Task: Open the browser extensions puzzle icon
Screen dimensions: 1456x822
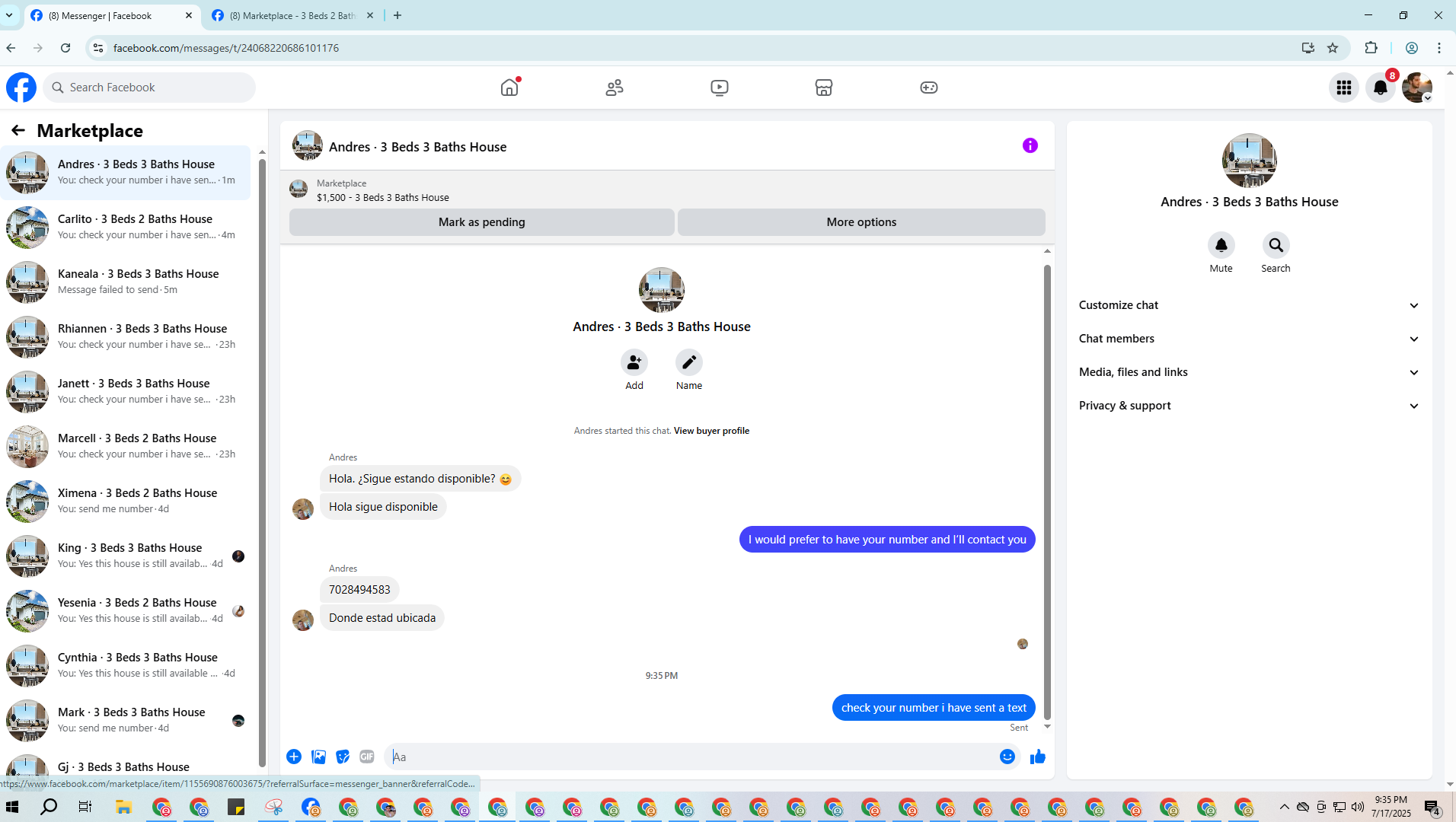Action: pyautogui.click(x=1371, y=48)
